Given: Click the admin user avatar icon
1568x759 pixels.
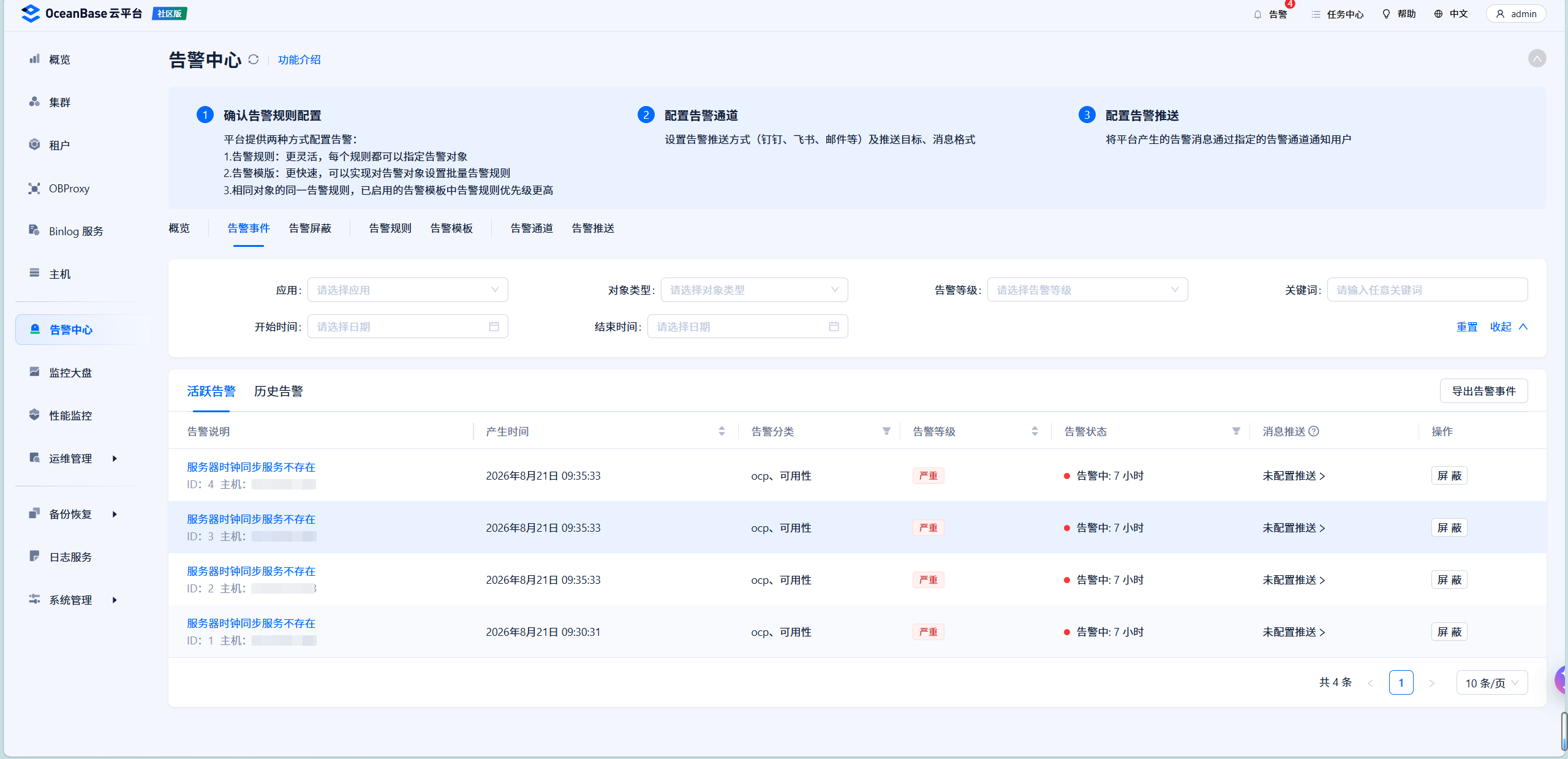Looking at the screenshot, I should 1500,14.
